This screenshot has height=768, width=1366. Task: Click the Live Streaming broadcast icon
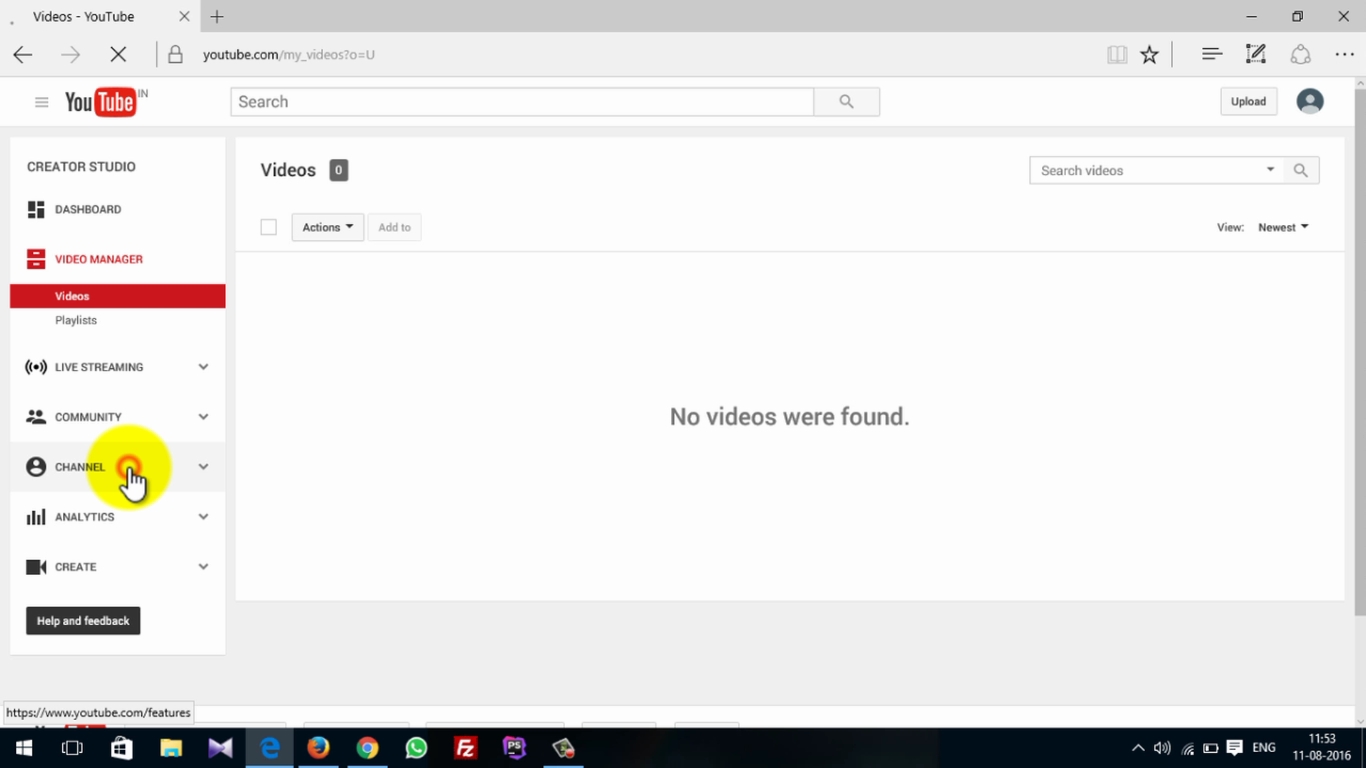(x=36, y=367)
